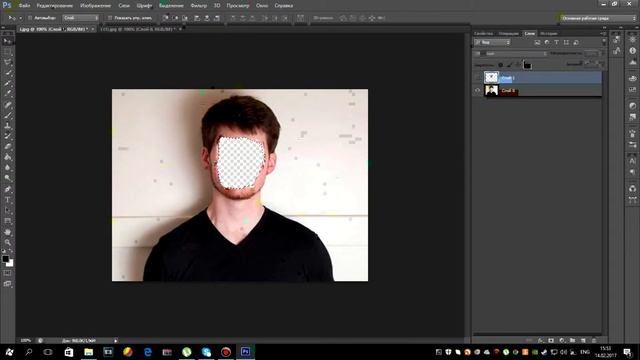Select the Horizontal Type tool
The width and height of the screenshot is (640, 360).
pyautogui.click(x=7, y=200)
